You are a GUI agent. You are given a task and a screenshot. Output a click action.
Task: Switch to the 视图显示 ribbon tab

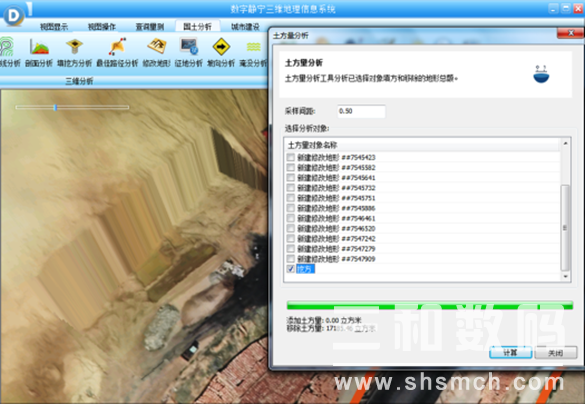[x=54, y=26]
